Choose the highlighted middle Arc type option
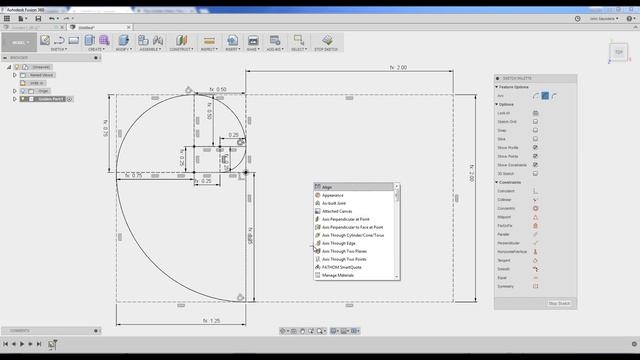The height and width of the screenshot is (360, 640). [x=545, y=96]
